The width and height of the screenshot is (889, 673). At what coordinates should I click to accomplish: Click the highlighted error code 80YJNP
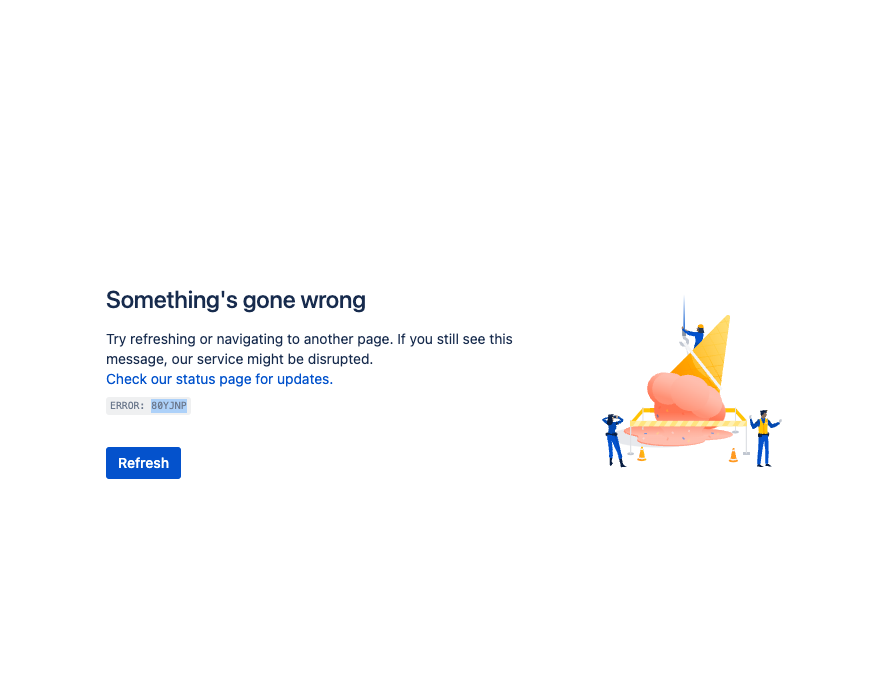point(168,405)
